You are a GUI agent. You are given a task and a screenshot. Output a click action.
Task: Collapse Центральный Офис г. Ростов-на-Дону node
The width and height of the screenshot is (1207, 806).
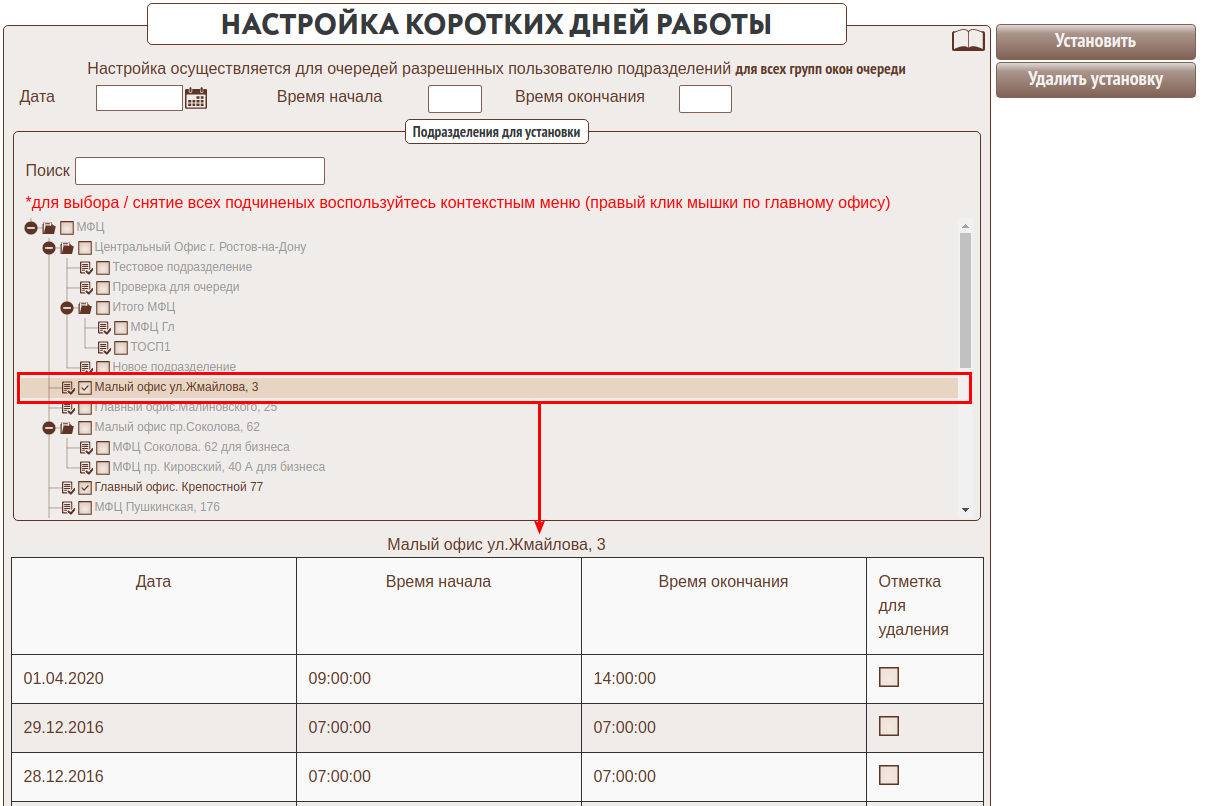coord(49,248)
